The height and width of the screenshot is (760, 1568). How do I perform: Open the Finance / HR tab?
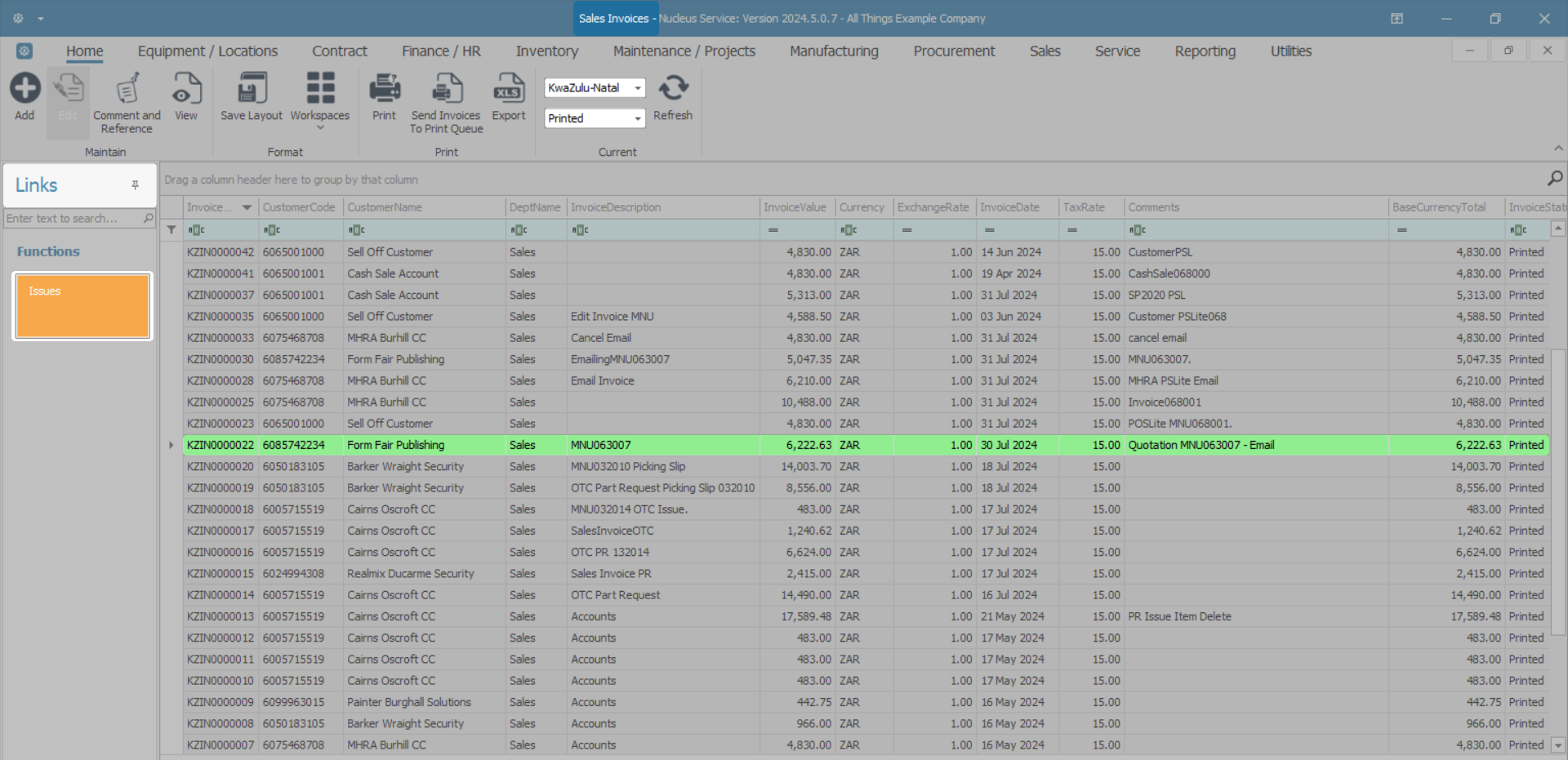(x=441, y=51)
